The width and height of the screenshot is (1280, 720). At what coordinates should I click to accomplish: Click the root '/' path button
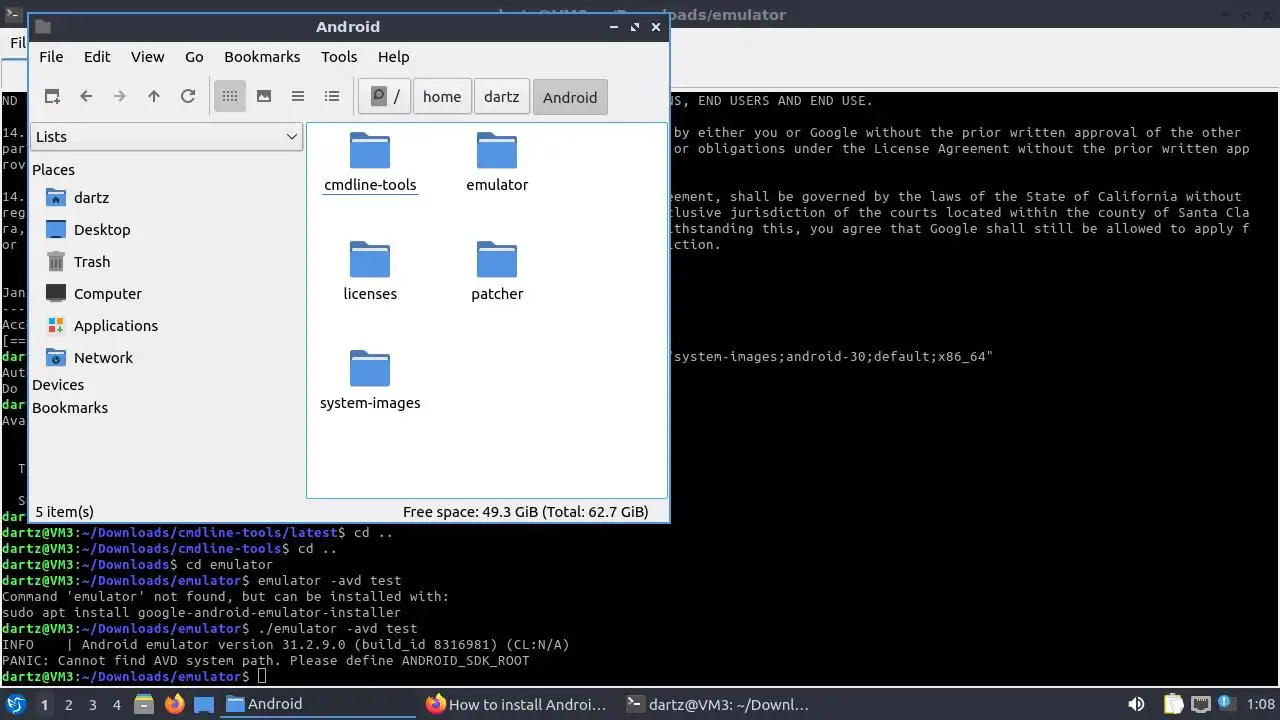click(x=385, y=97)
